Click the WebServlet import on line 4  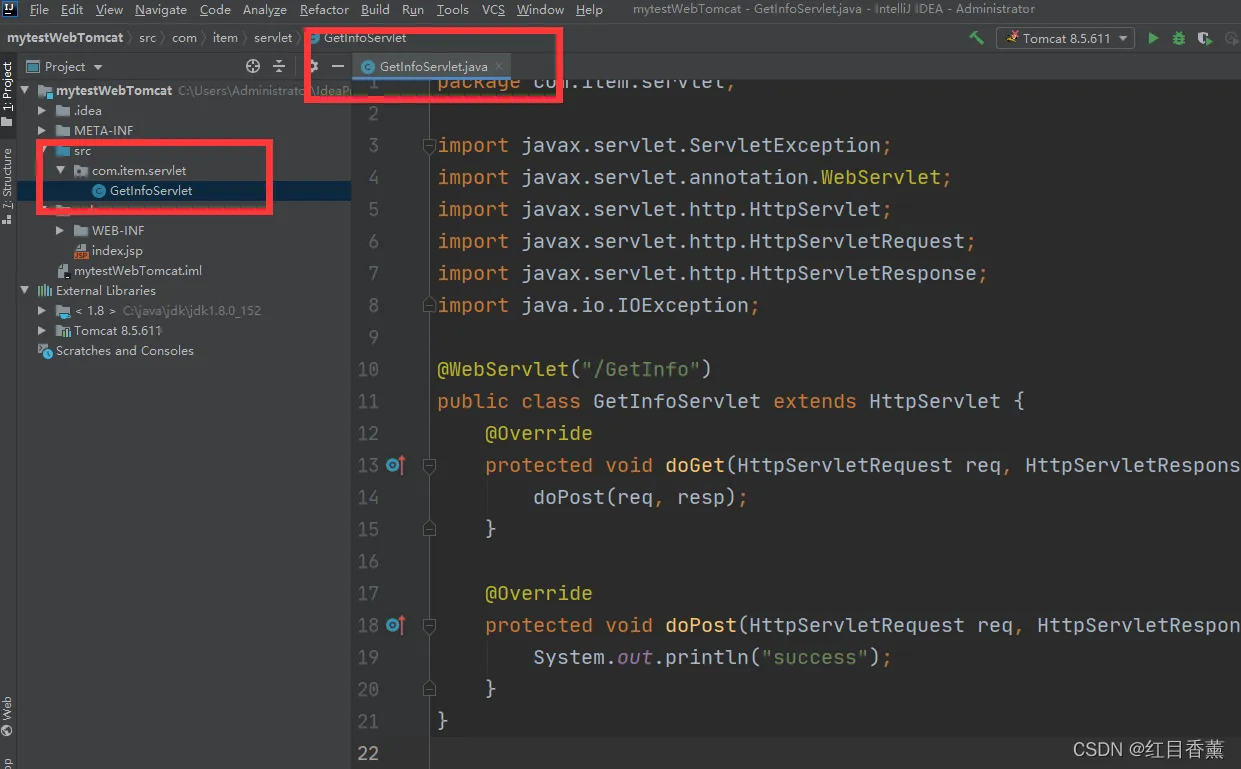click(x=880, y=177)
